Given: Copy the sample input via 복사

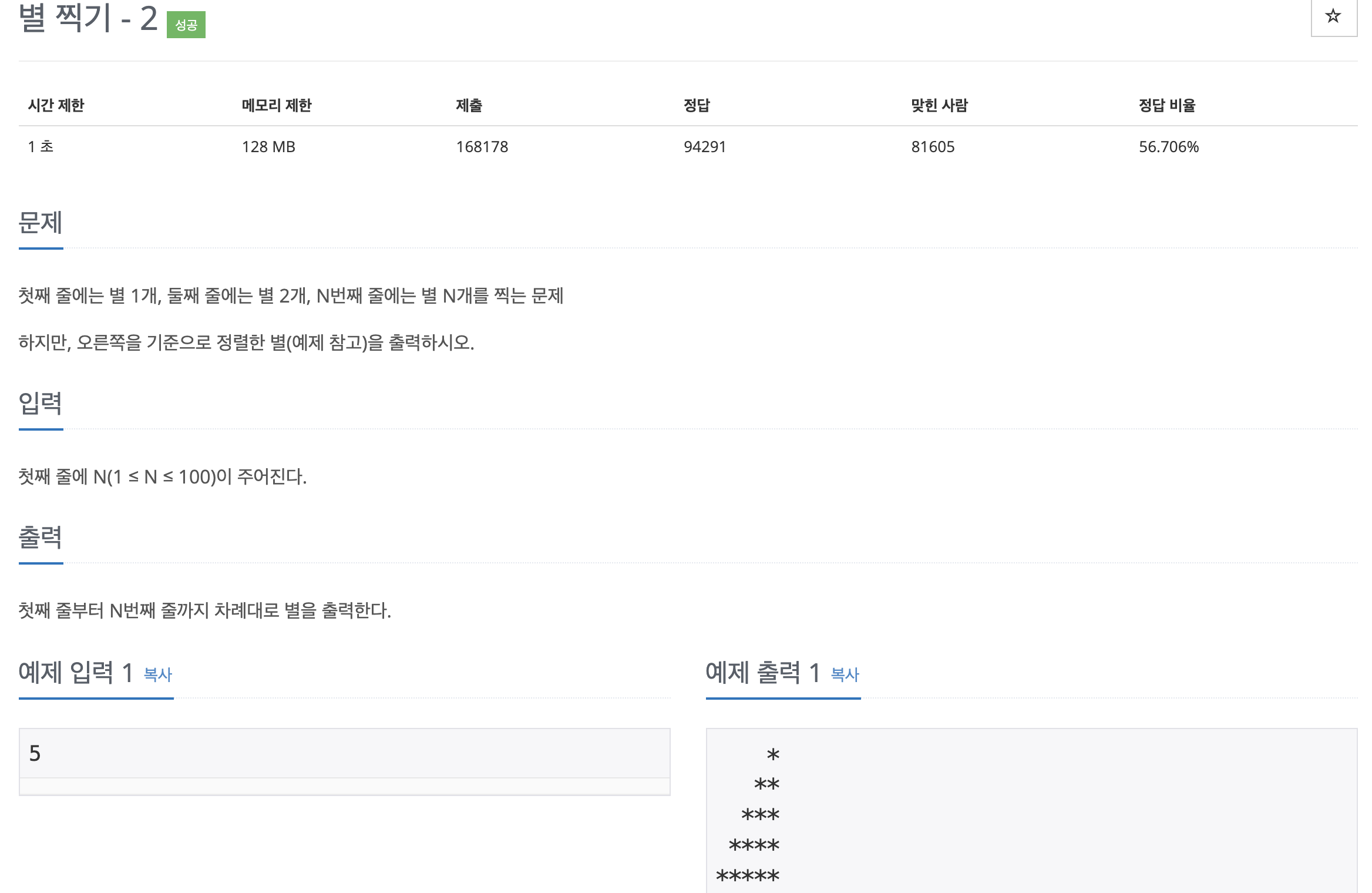Looking at the screenshot, I should (x=158, y=674).
